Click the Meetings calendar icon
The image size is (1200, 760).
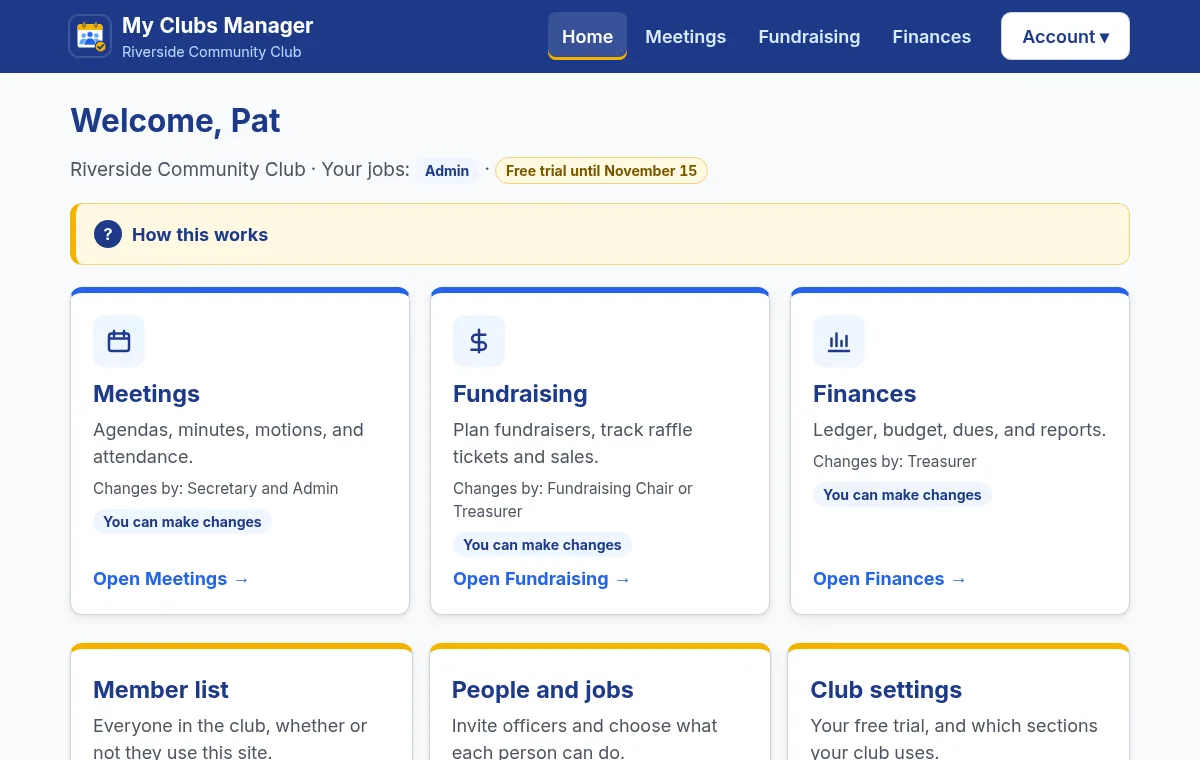119,341
